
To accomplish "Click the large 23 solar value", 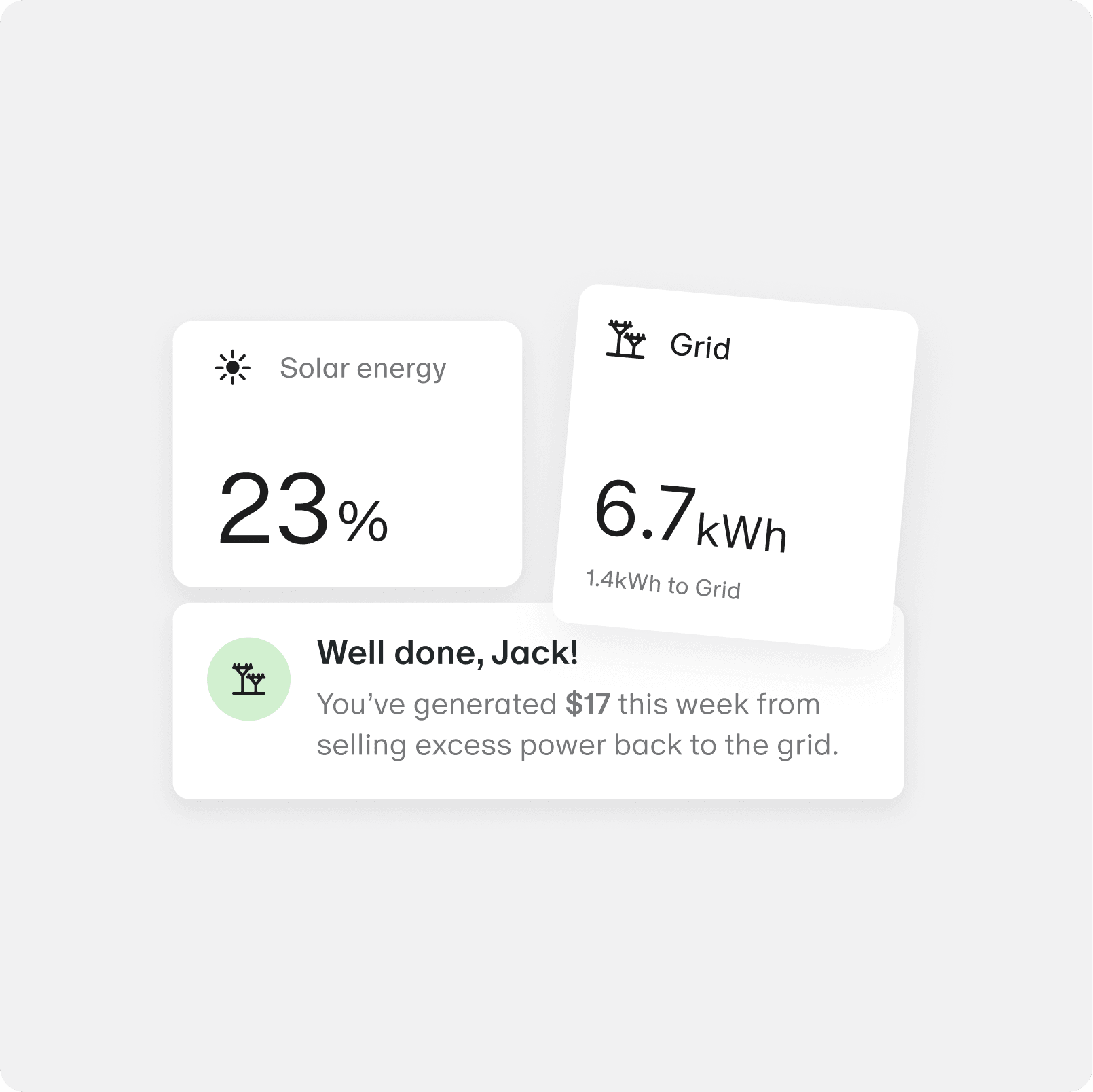I will 274,509.
